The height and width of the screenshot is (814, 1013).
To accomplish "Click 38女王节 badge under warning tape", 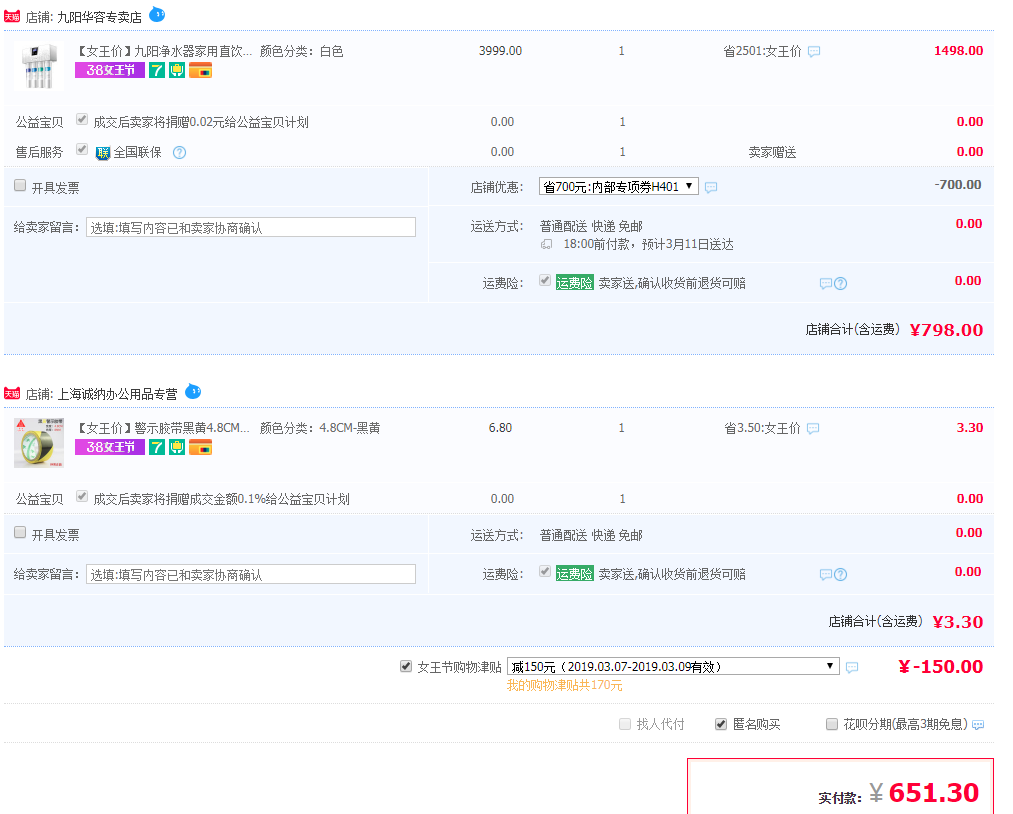I will click(110, 446).
